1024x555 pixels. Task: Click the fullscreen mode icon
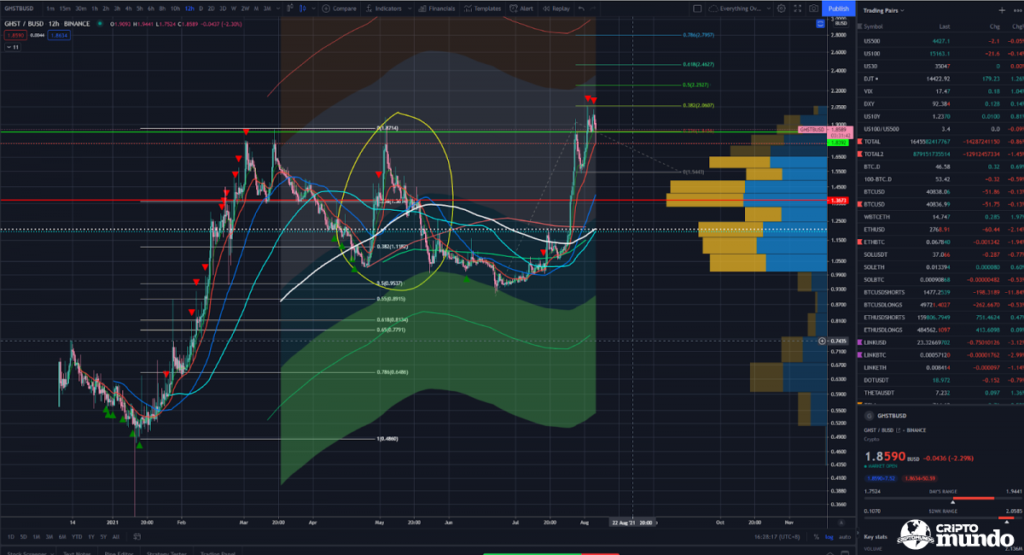click(797, 8)
